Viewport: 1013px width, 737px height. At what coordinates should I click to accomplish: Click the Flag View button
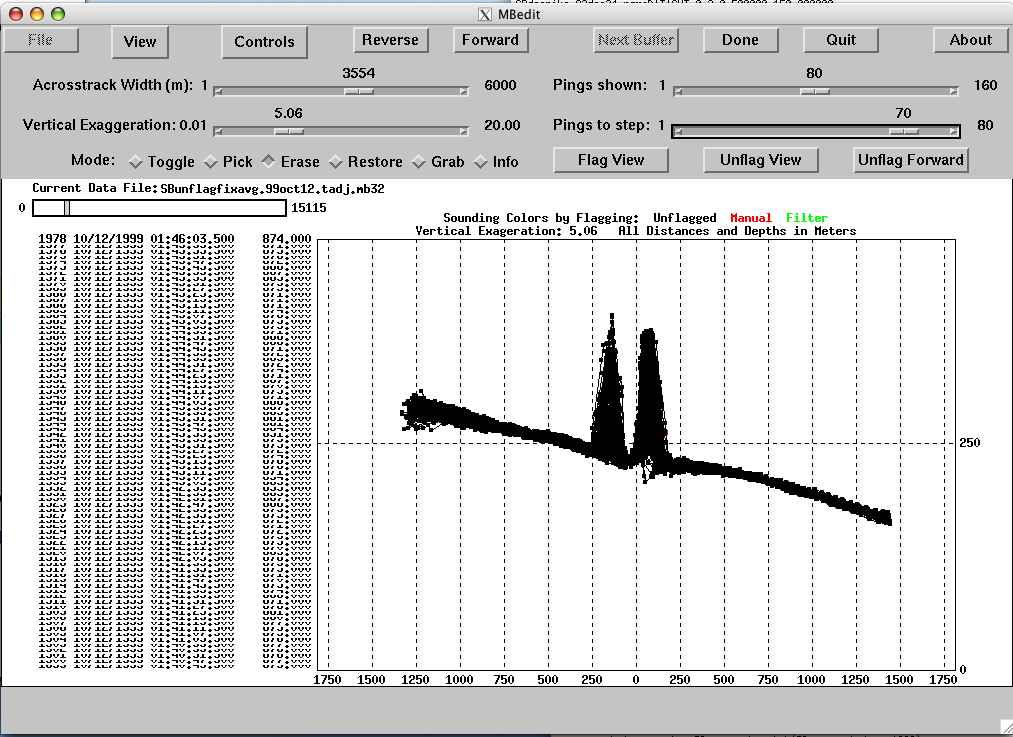pos(611,160)
